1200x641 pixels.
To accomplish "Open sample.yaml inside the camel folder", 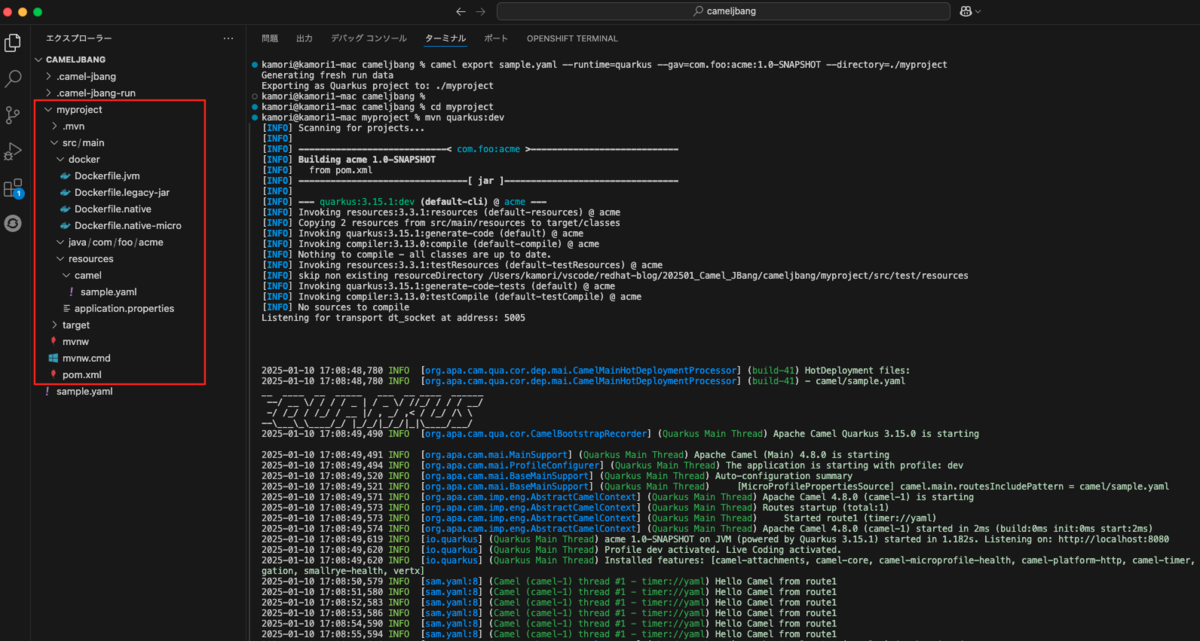I will coord(108,292).
